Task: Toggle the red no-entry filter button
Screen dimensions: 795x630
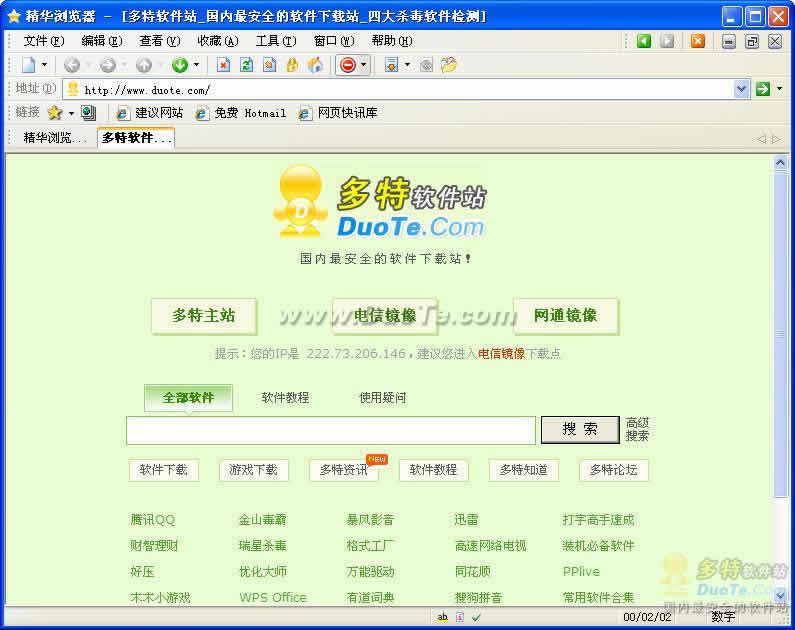Action: pos(348,65)
